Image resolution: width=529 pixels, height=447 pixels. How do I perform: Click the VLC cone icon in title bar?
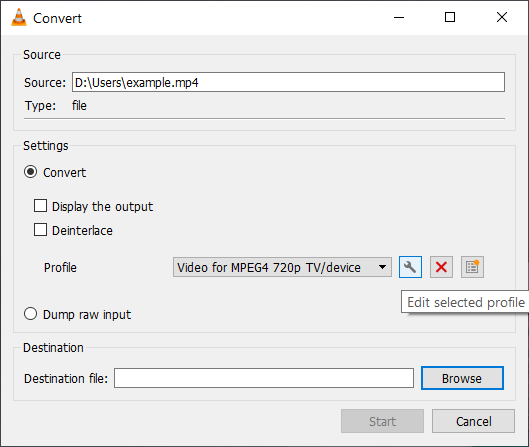[x=19, y=17]
